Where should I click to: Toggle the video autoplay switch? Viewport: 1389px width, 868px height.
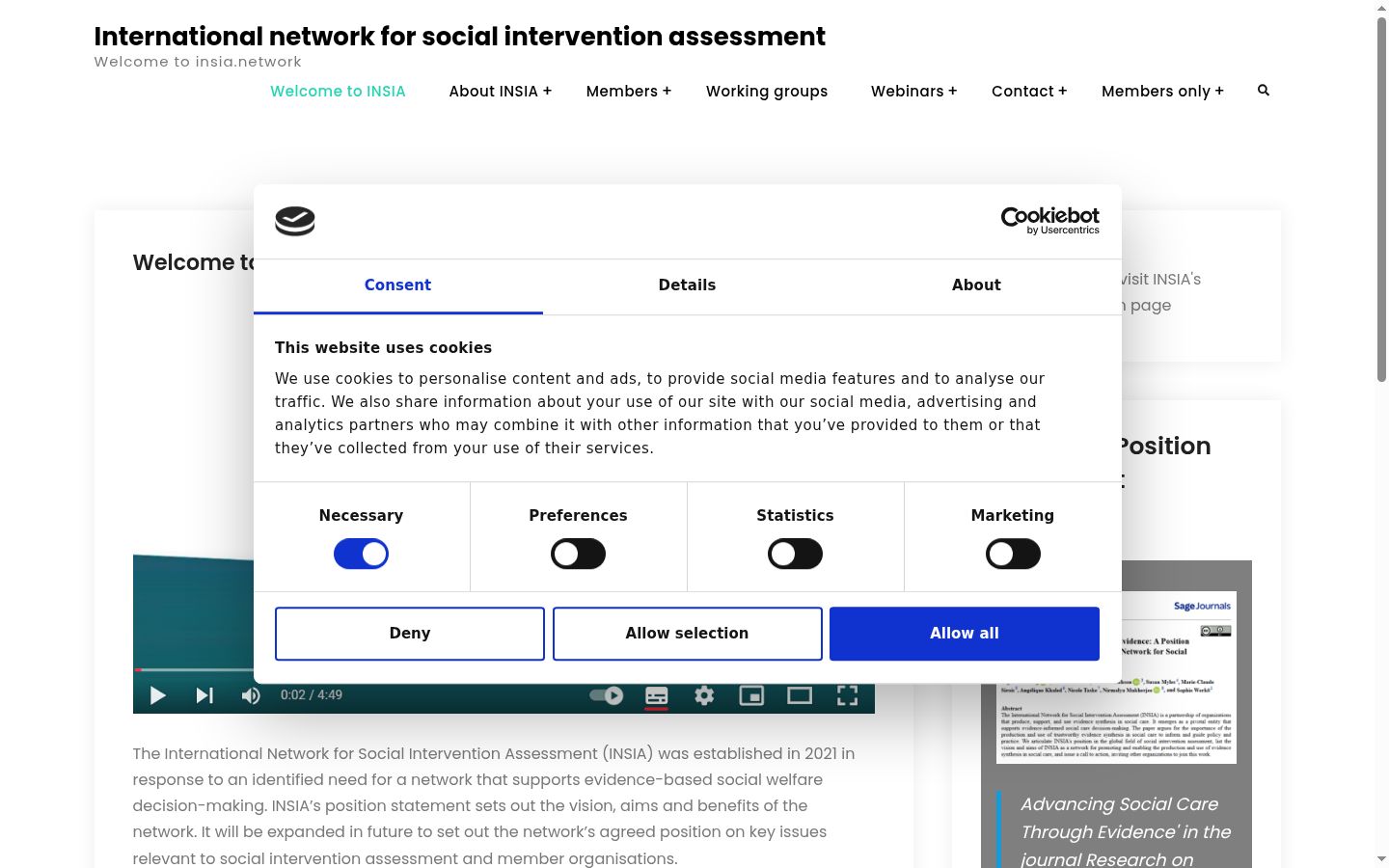[607, 695]
